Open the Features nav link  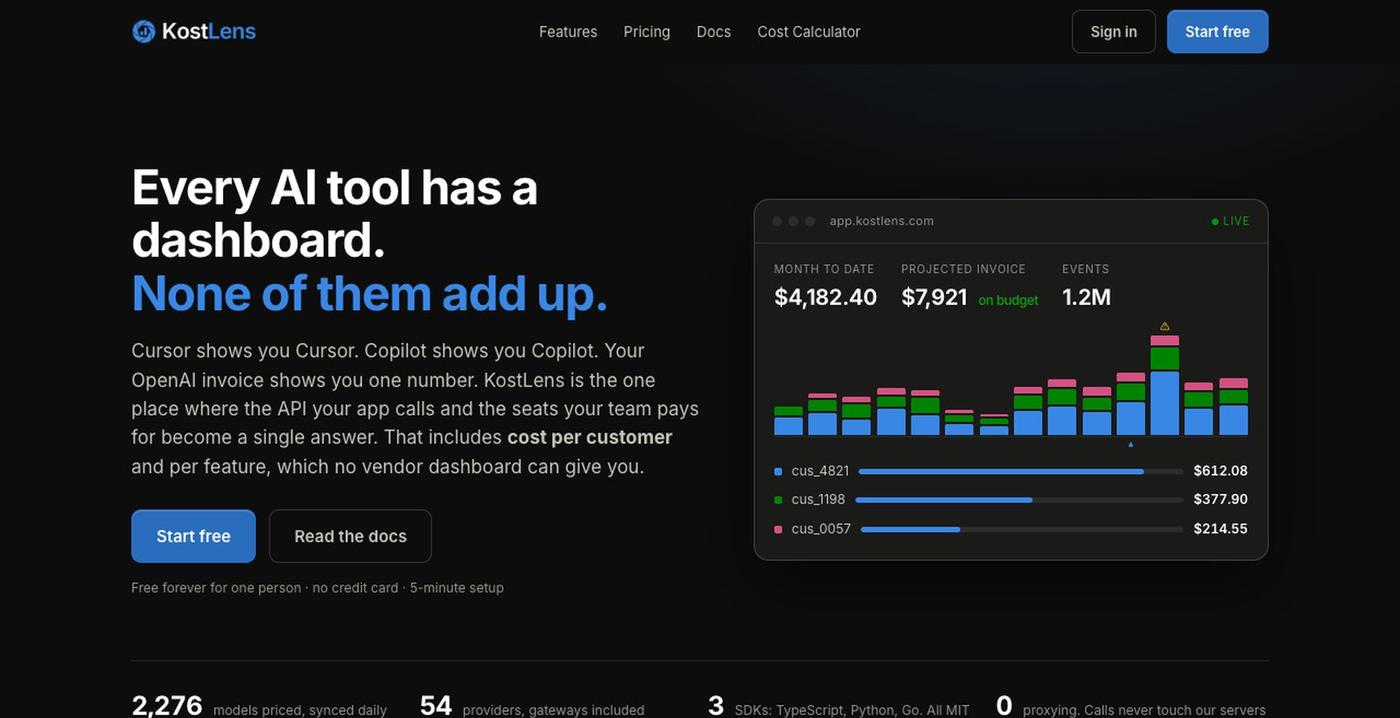pos(568,32)
